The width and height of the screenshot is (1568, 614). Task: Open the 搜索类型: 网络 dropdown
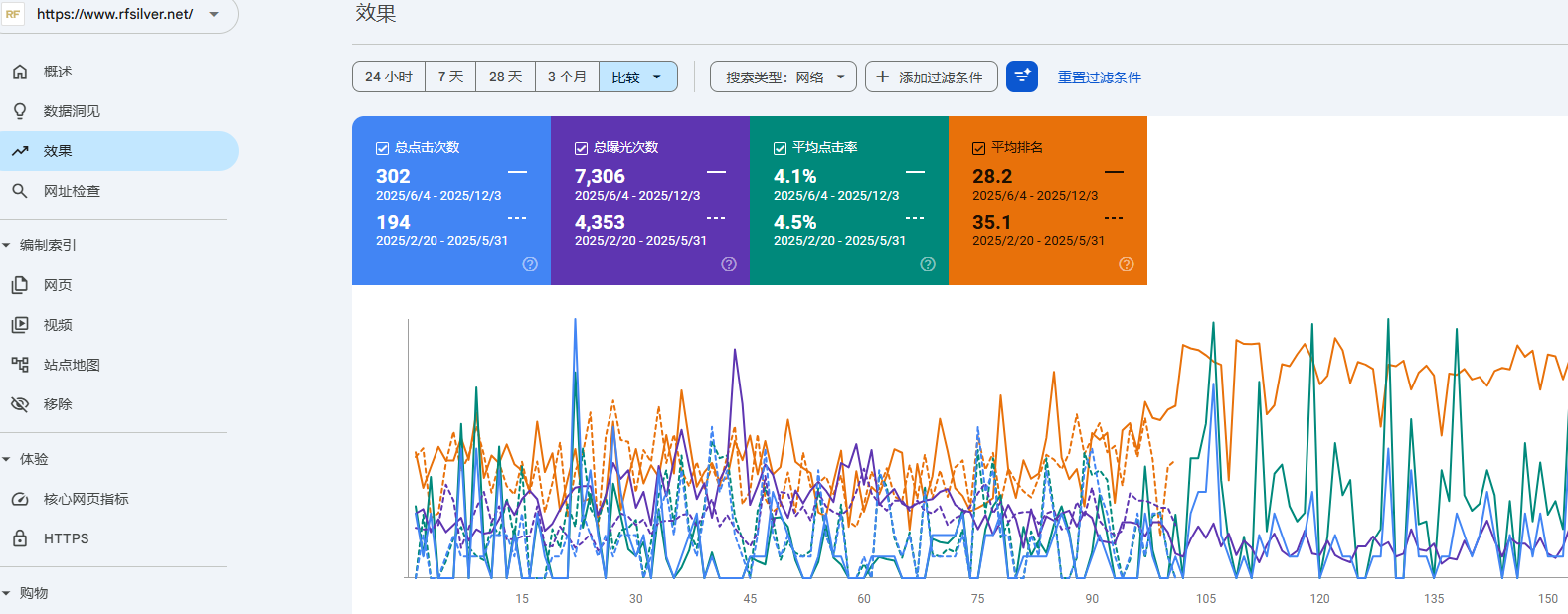pos(783,77)
